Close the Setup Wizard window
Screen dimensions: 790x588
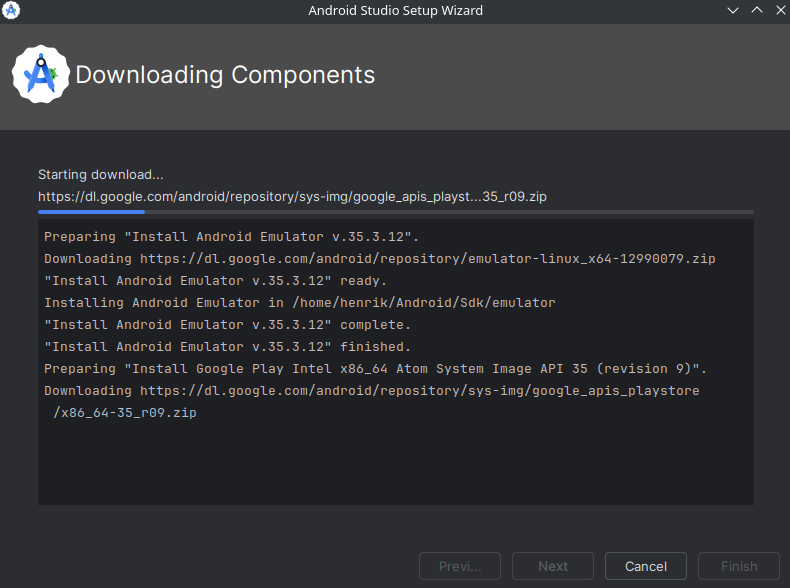[x=780, y=10]
